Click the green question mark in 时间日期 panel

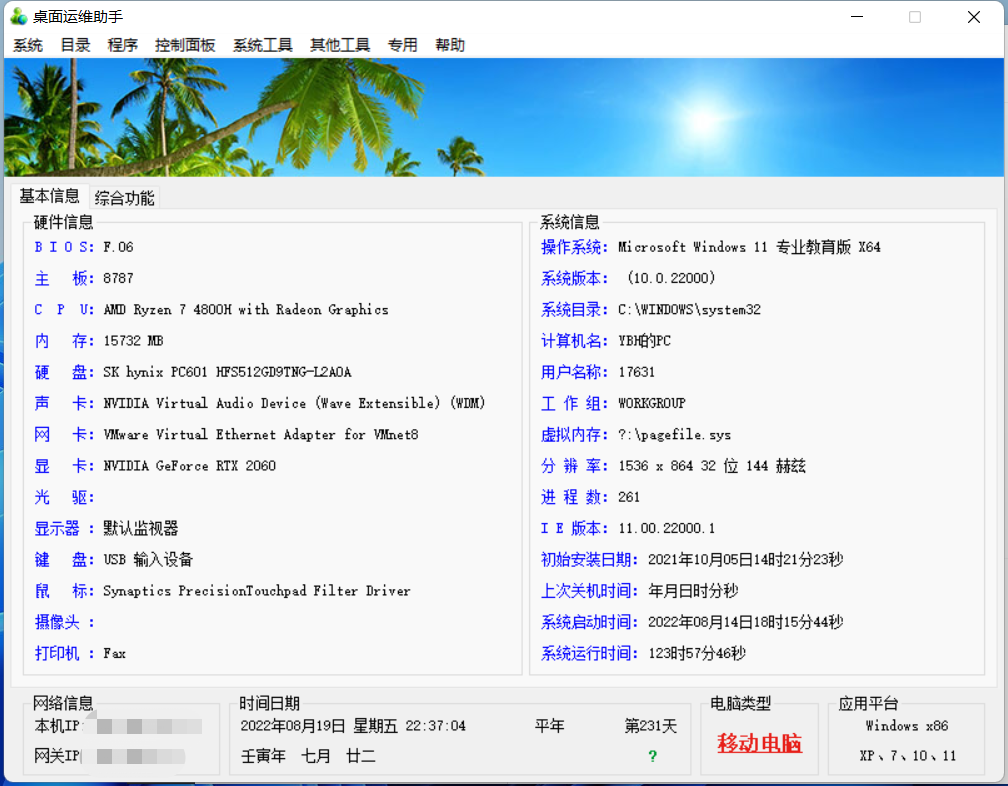[x=651, y=754]
